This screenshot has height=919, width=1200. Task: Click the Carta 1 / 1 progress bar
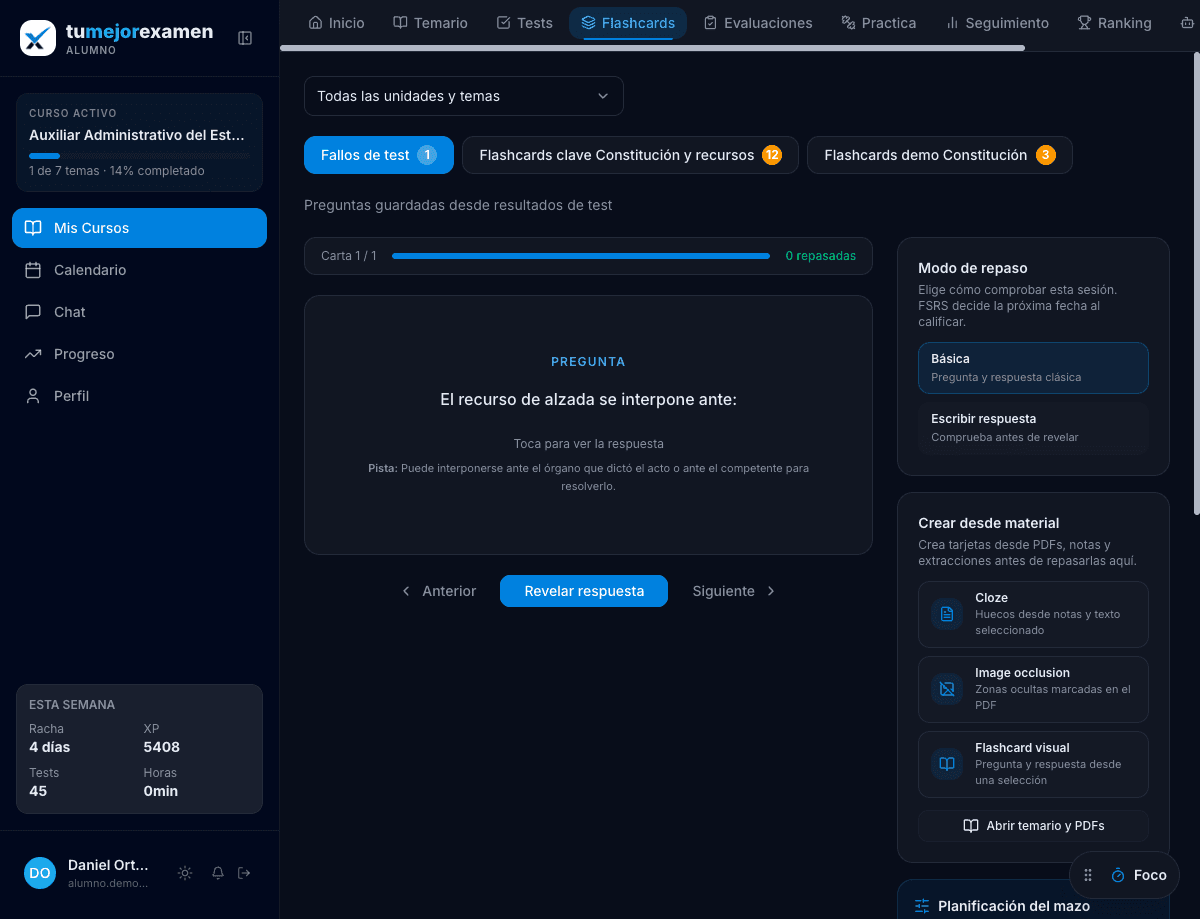click(581, 256)
